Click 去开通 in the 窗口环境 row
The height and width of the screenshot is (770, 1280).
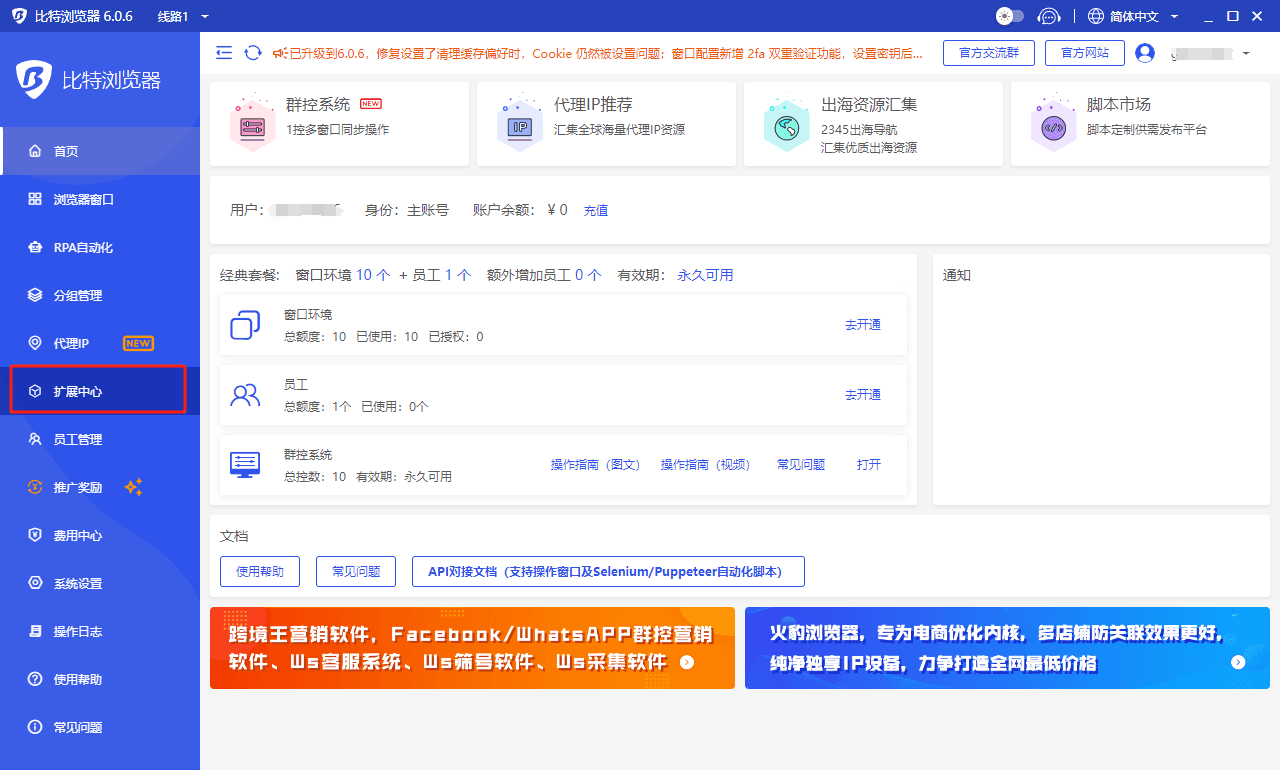[863, 324]
